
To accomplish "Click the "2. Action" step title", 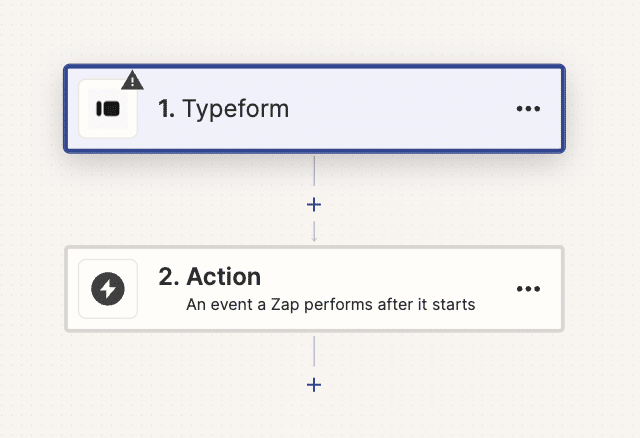I will point(209,277).
